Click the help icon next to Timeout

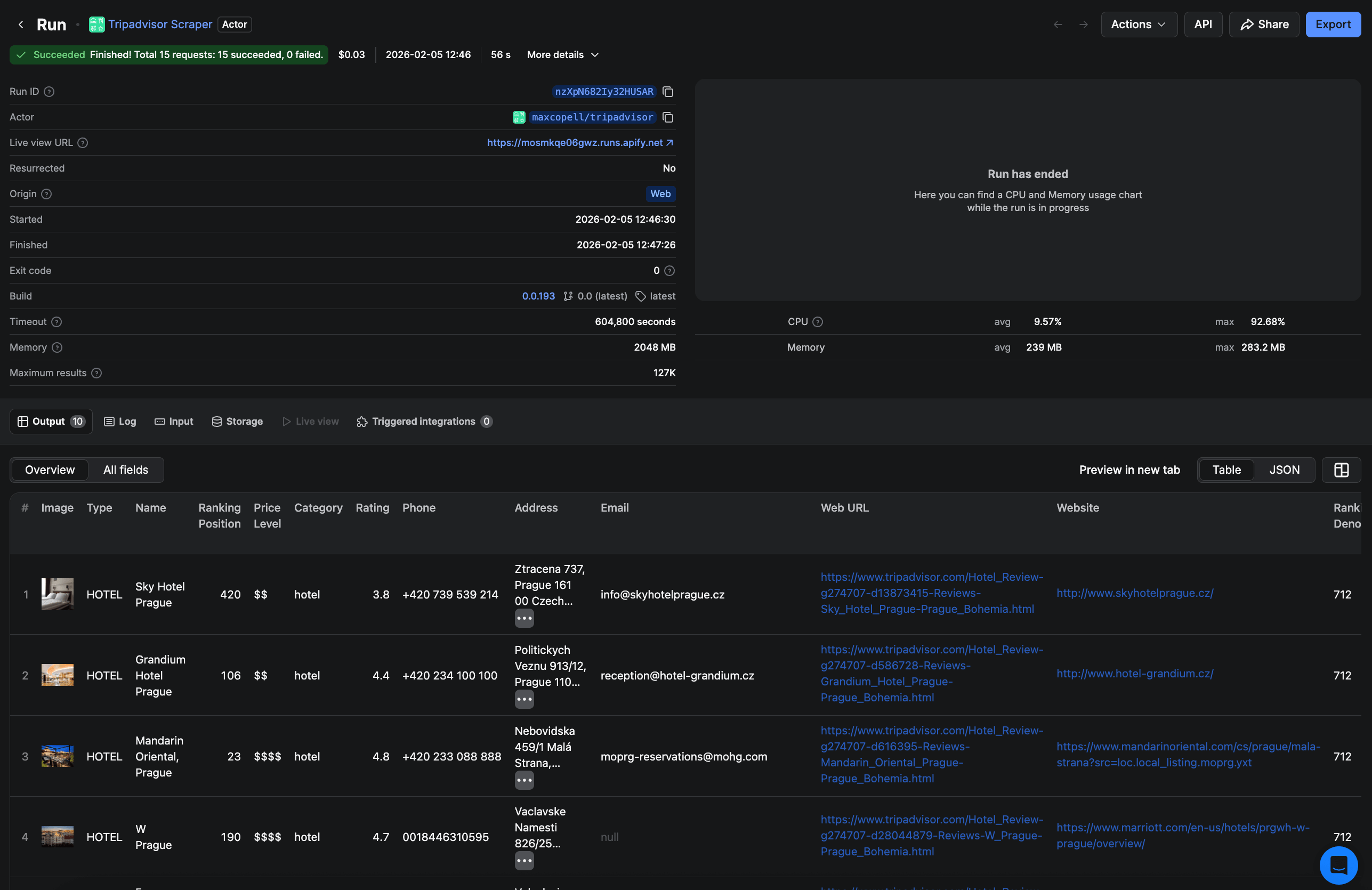coord(57,322)
